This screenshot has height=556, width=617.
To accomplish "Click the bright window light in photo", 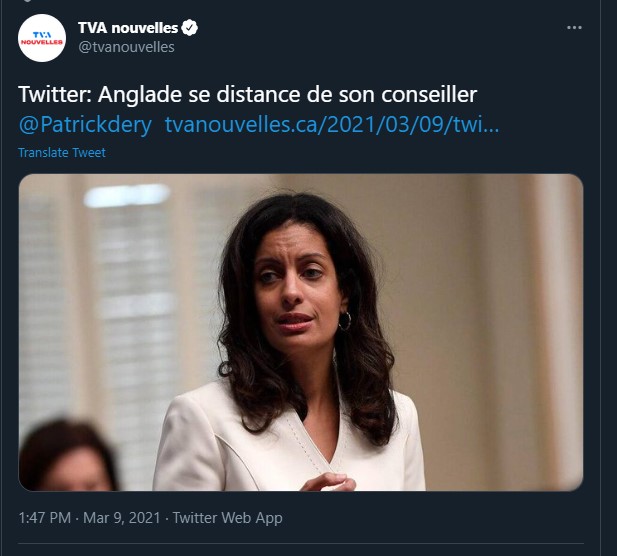I will pyautogui.click(x=127, y=196).
